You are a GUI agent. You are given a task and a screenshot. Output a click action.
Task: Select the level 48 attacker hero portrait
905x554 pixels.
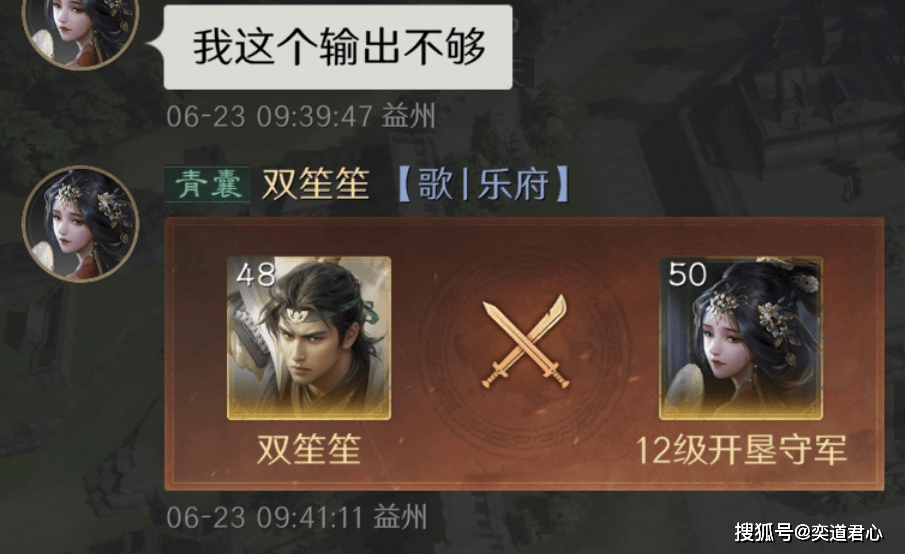point(309,338)
